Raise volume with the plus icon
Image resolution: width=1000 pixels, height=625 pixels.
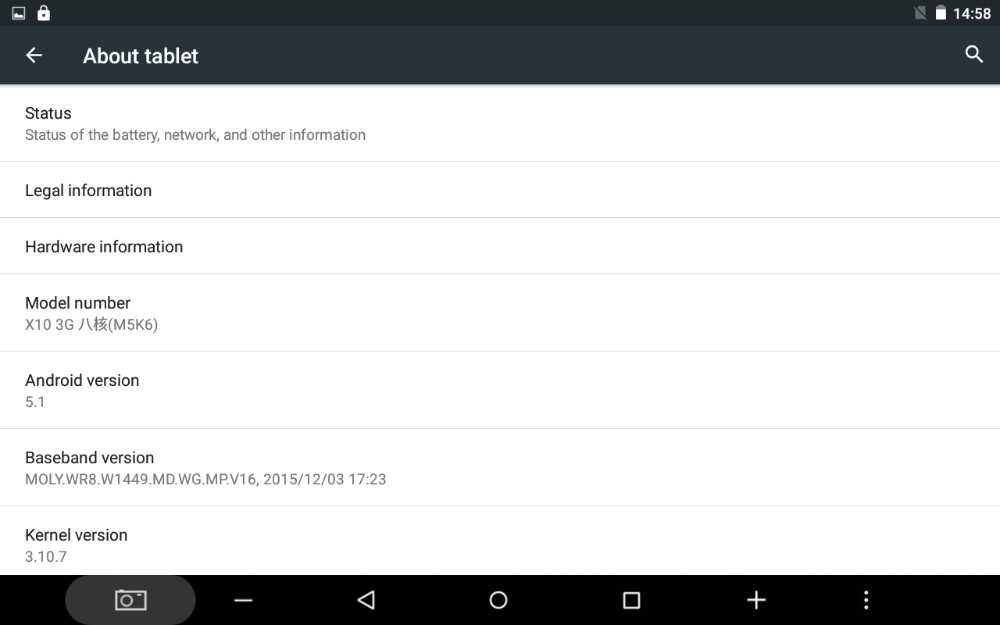click(756, 600)
